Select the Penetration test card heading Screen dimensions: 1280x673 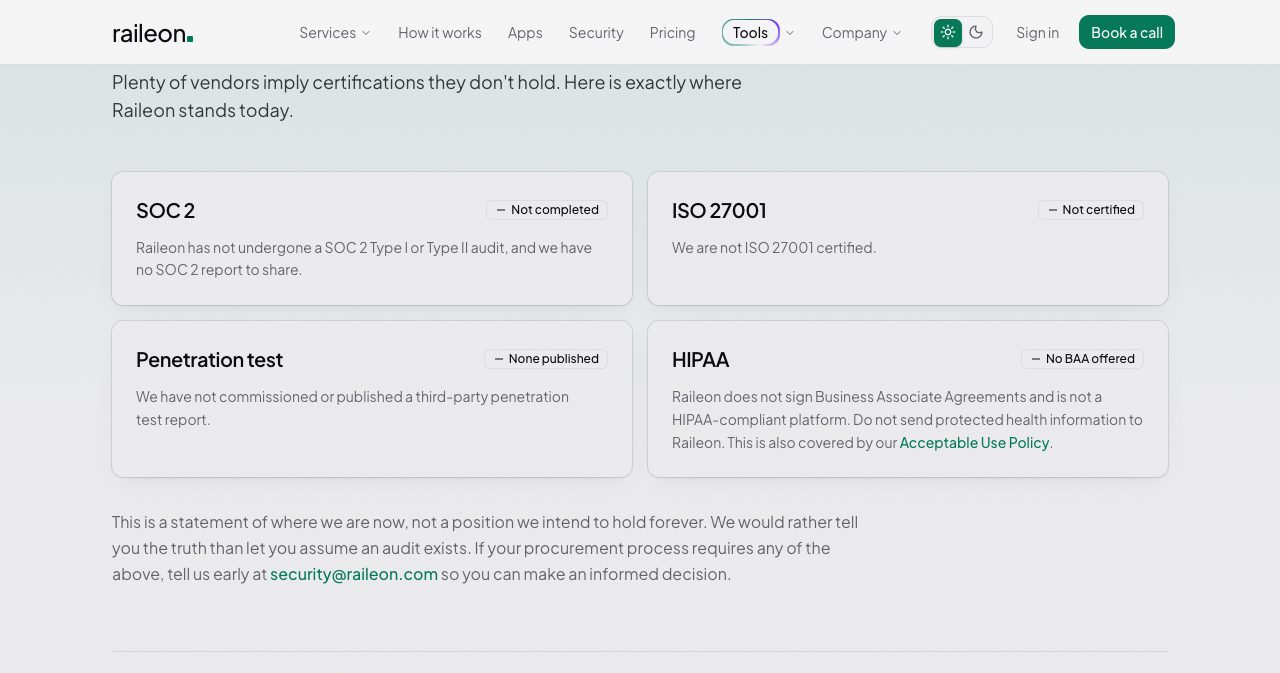pos(210,360)
